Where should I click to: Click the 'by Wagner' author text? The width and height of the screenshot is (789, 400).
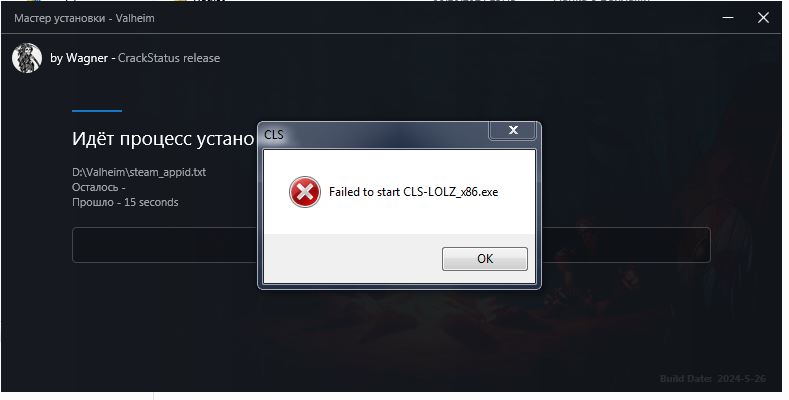79,58
